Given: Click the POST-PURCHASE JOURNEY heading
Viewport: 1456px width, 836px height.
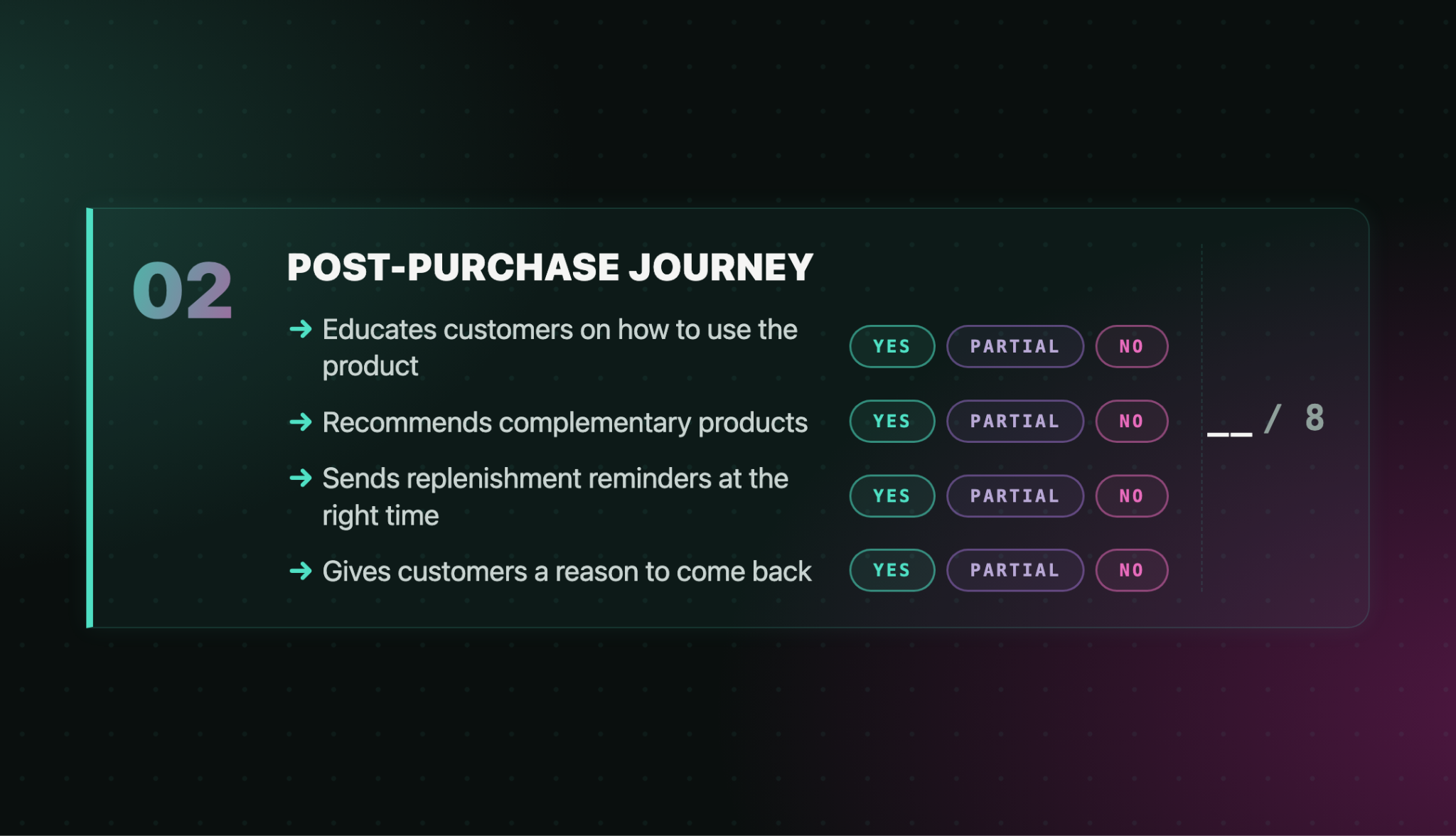Looking at the screenshot, I should [550, 267].
